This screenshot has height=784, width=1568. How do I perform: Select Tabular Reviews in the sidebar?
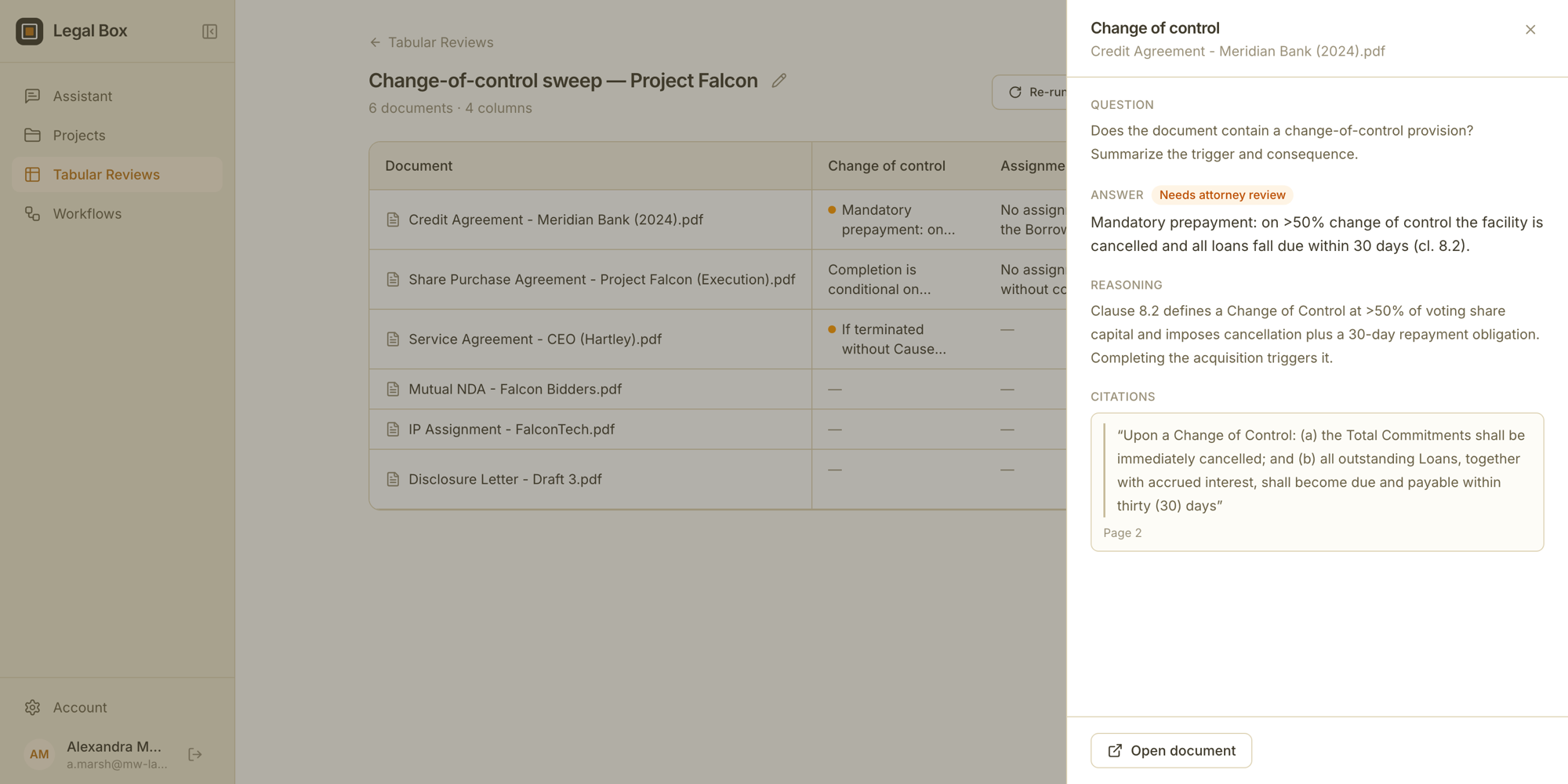[118, 174]
